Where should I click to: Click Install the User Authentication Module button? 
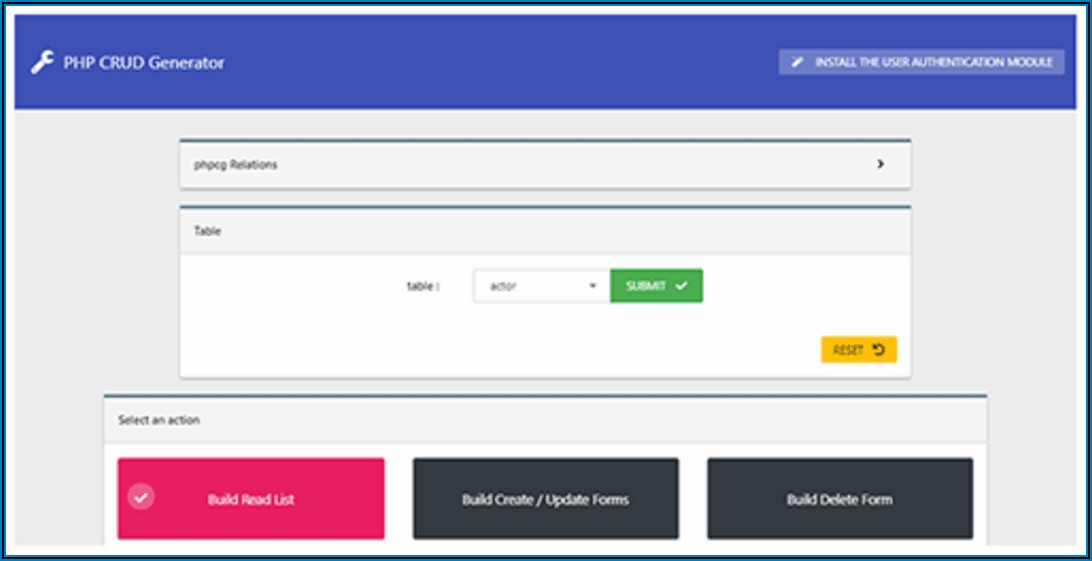click(x=921, y=62)
